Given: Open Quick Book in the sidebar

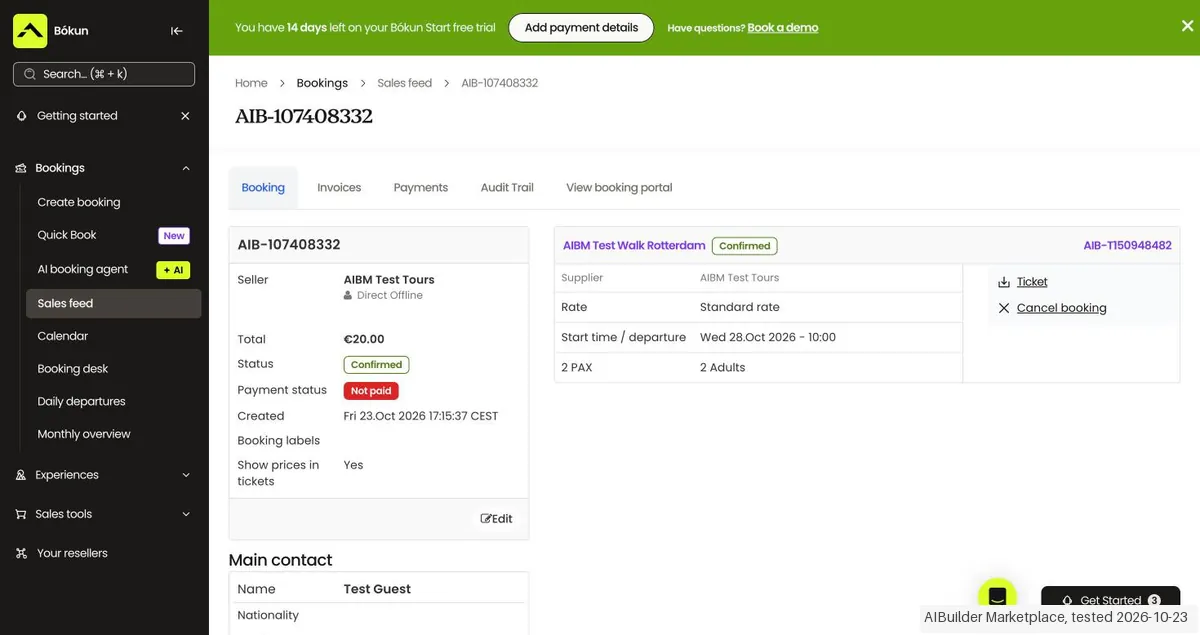Looking at the screenshot, I should (x=67, y=235).
